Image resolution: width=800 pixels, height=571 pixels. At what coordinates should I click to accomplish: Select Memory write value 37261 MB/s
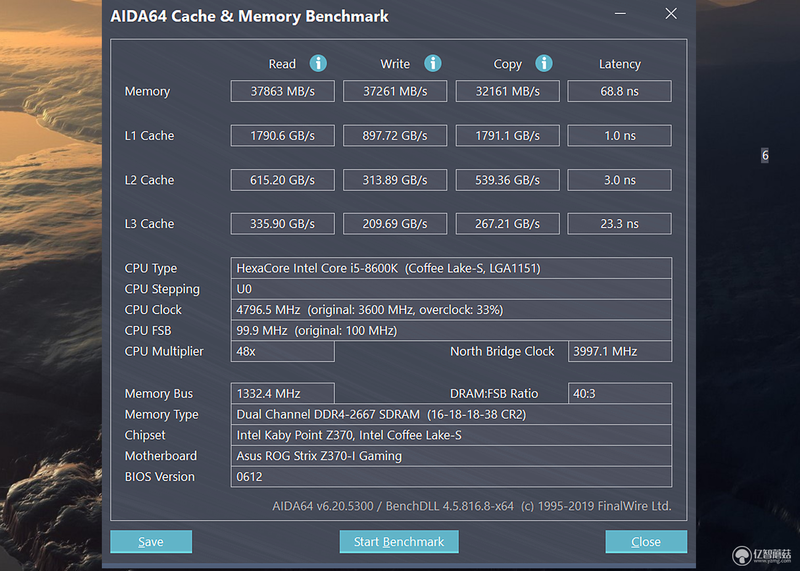(395, 91)
